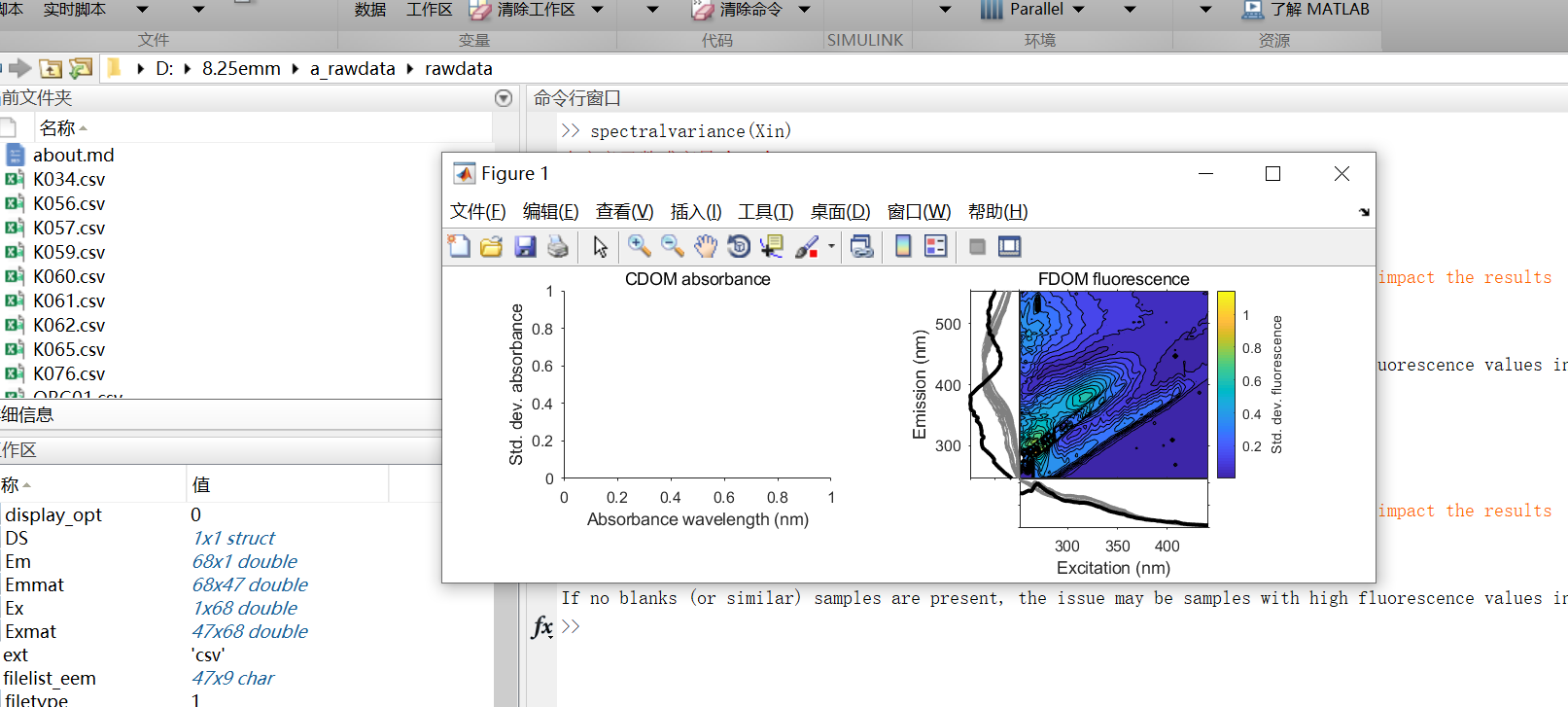
Task: Select the Edit Plot arrow tool
Action: (x=600, y=247)
